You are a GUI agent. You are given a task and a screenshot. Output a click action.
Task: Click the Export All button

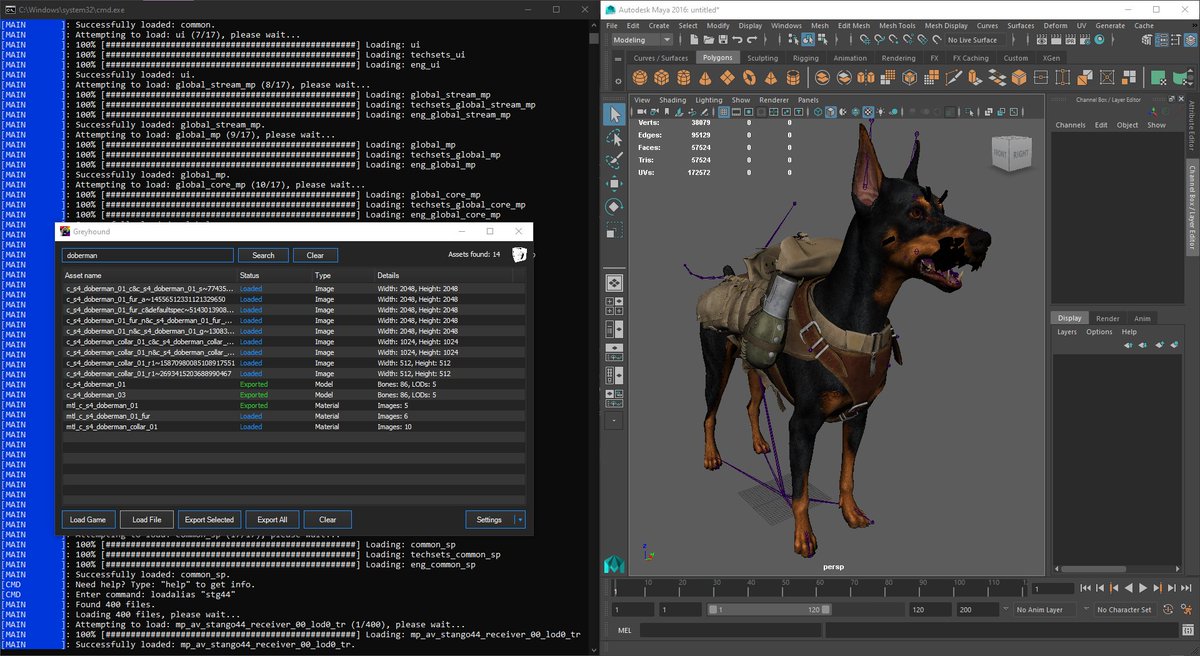tap(272, 519)
